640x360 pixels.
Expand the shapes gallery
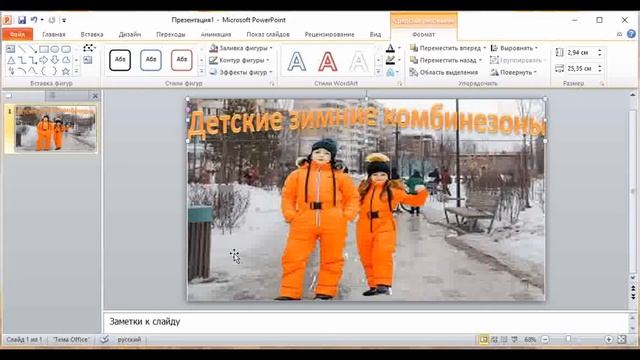[76, 71]
